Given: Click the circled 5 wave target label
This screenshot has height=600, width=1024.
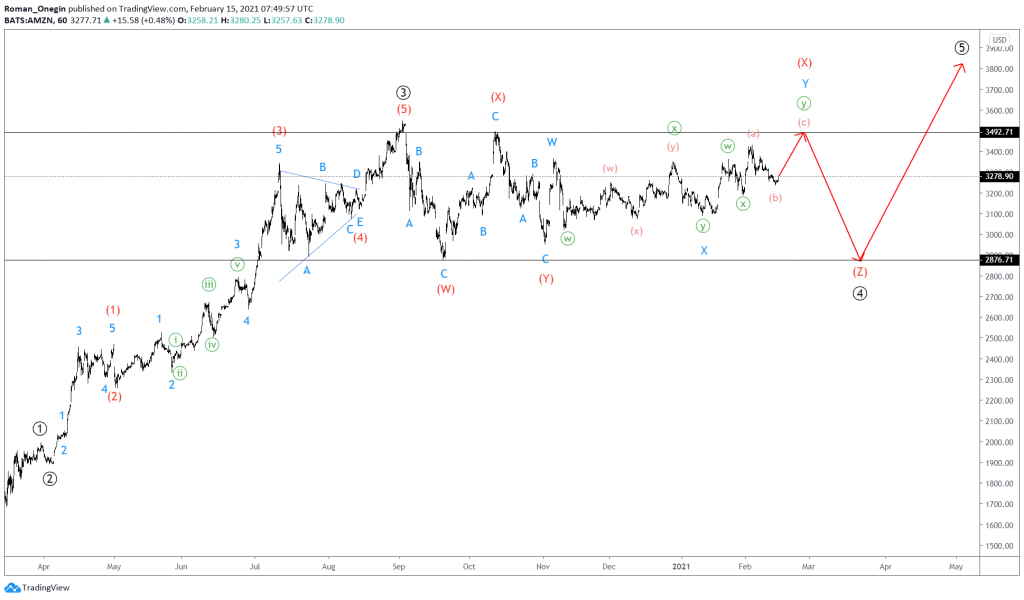Looking at the screenshot, I should 961,48.
